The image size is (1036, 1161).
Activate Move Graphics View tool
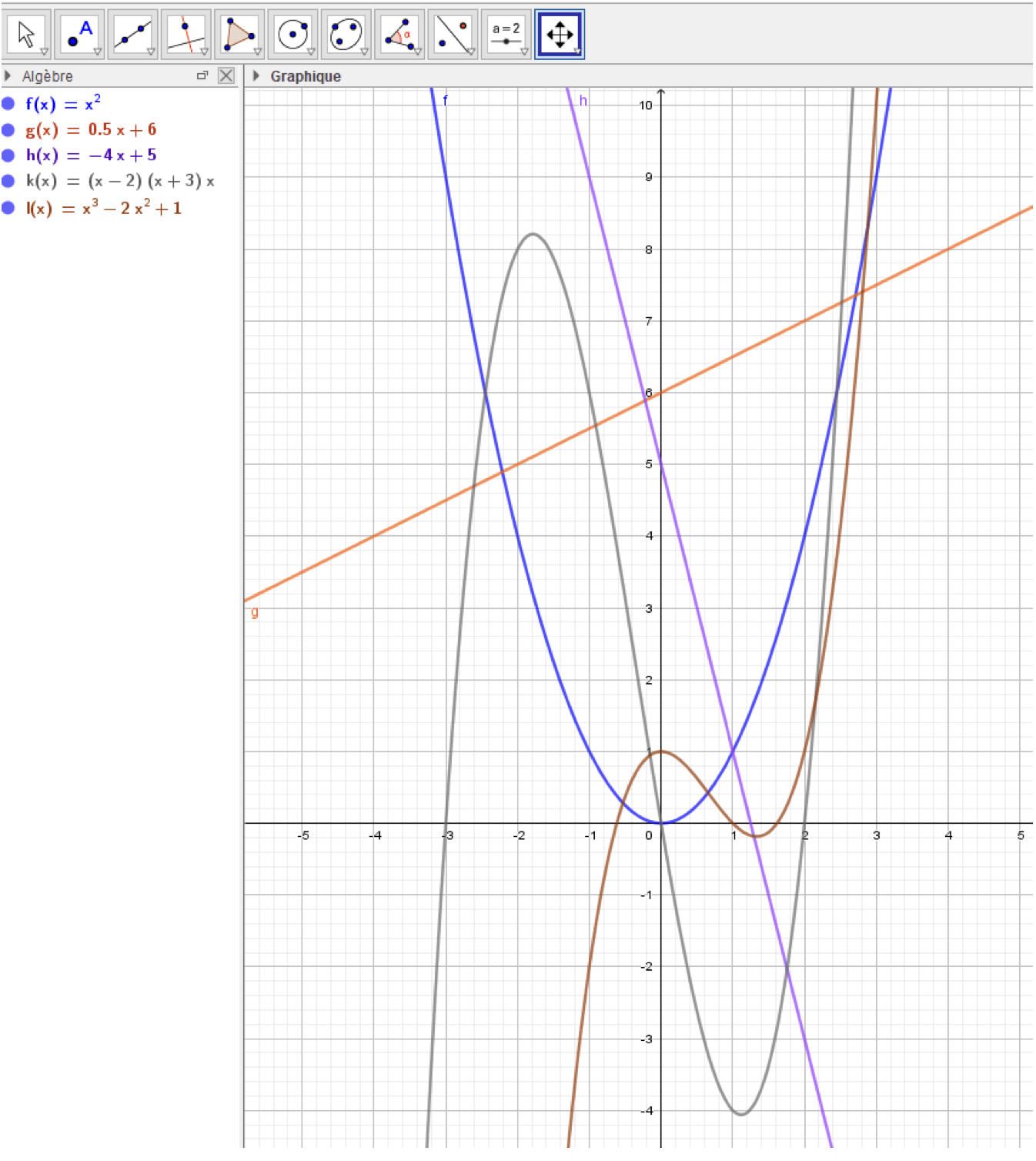(x=559, y=35)
